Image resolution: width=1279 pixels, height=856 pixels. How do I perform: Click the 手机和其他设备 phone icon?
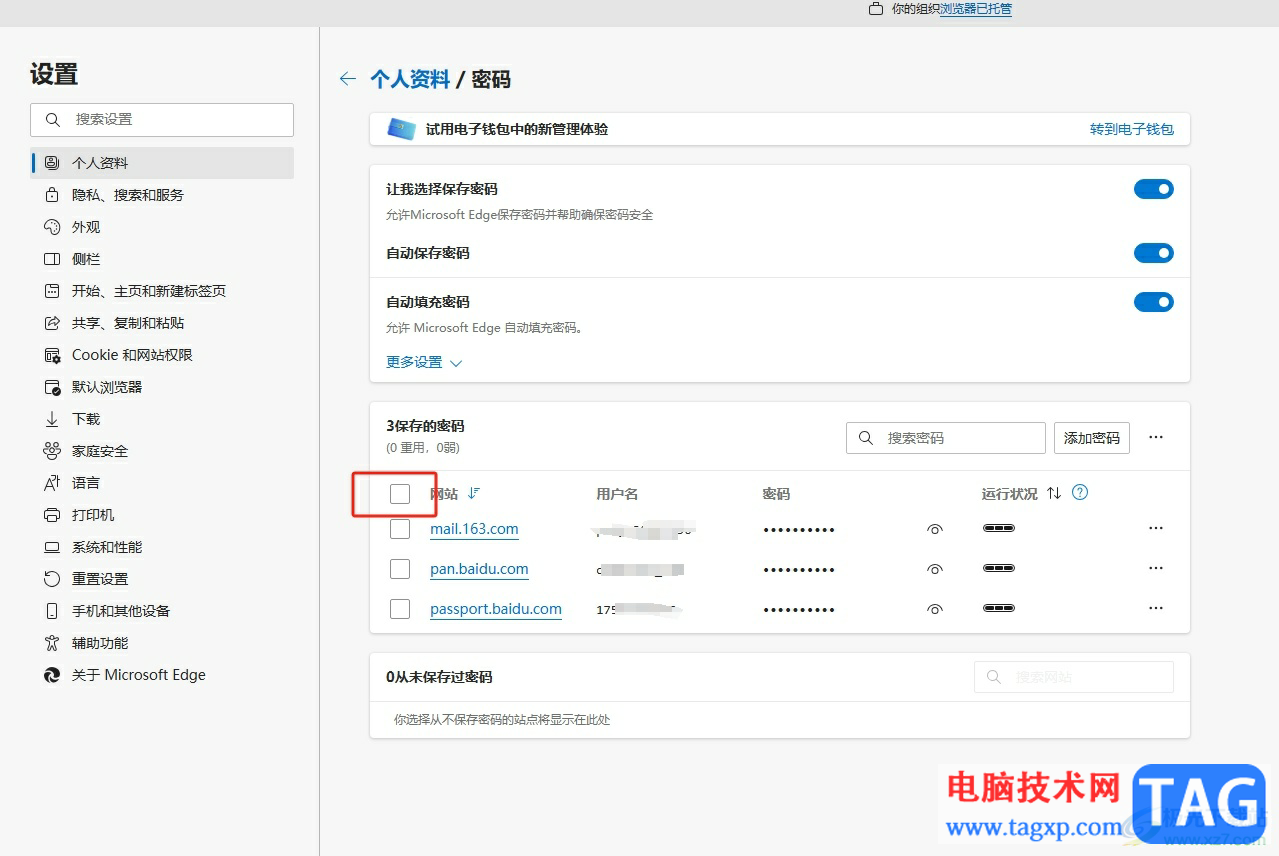(52, 611)
